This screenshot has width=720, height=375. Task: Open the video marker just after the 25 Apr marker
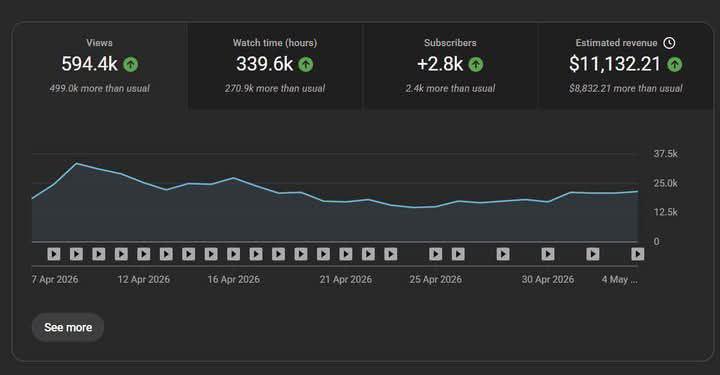(x=458, y=254)
